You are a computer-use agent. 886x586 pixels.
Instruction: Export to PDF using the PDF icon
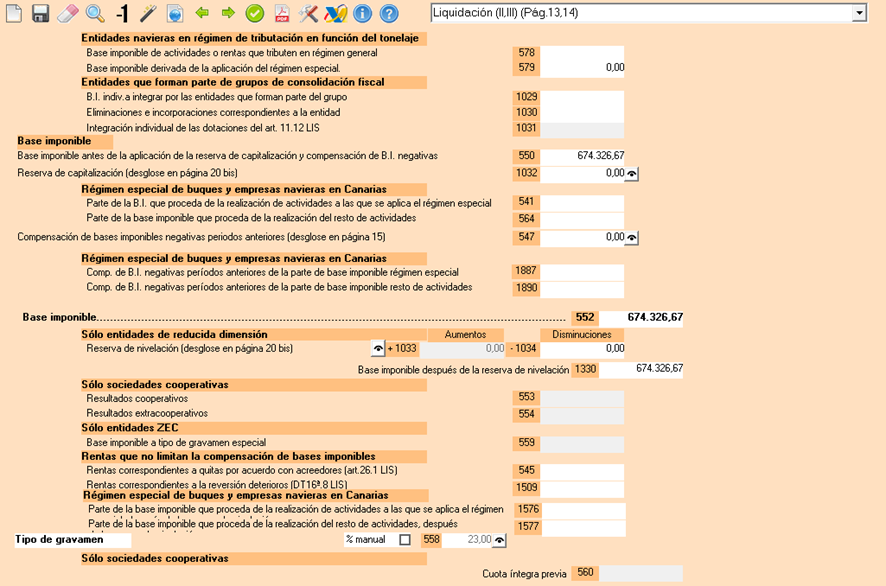coord(282,13)
